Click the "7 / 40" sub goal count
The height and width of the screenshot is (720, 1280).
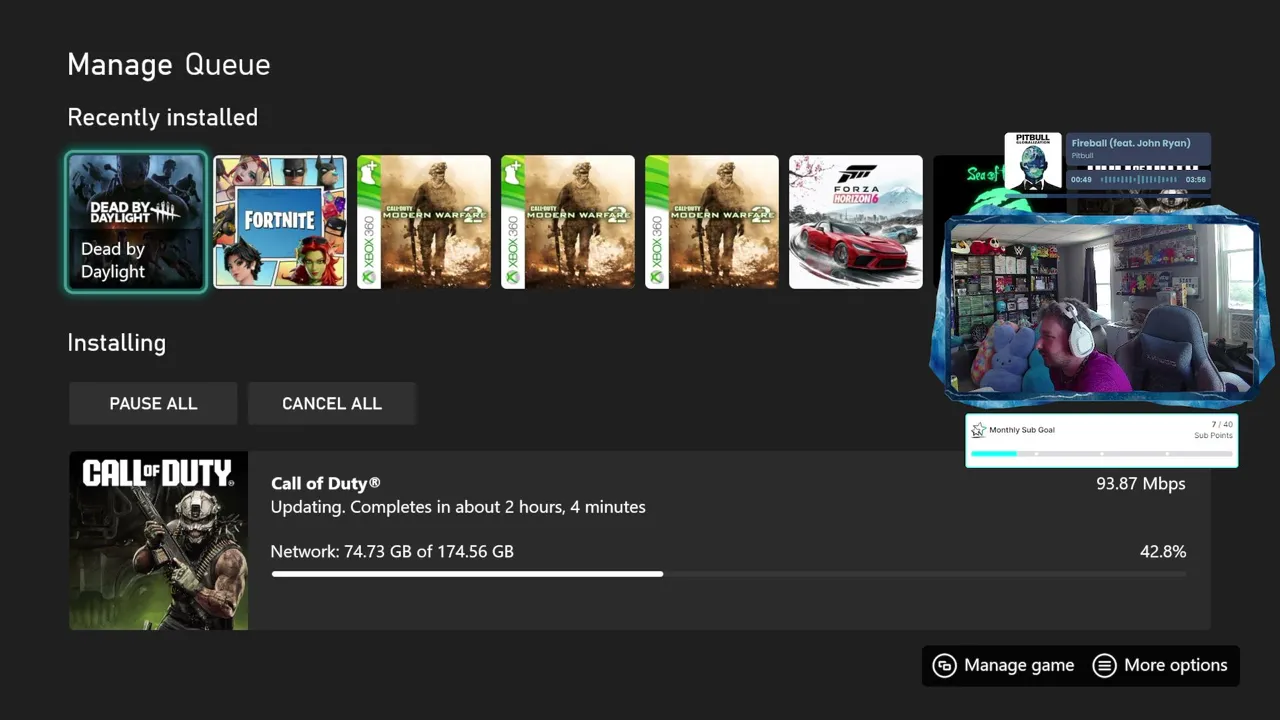(1222, 425)
